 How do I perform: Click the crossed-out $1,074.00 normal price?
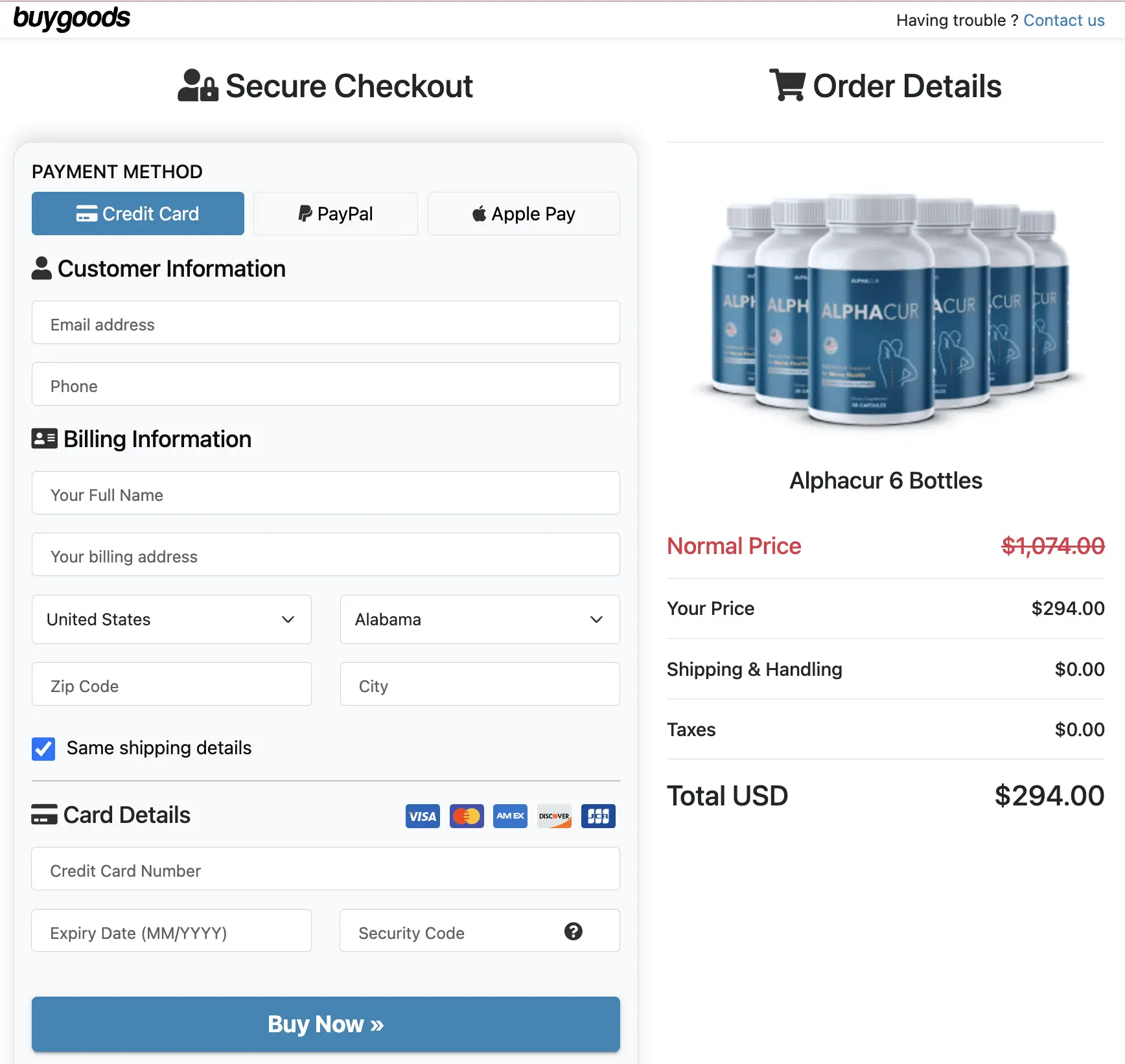click(x=1053, y=546)
